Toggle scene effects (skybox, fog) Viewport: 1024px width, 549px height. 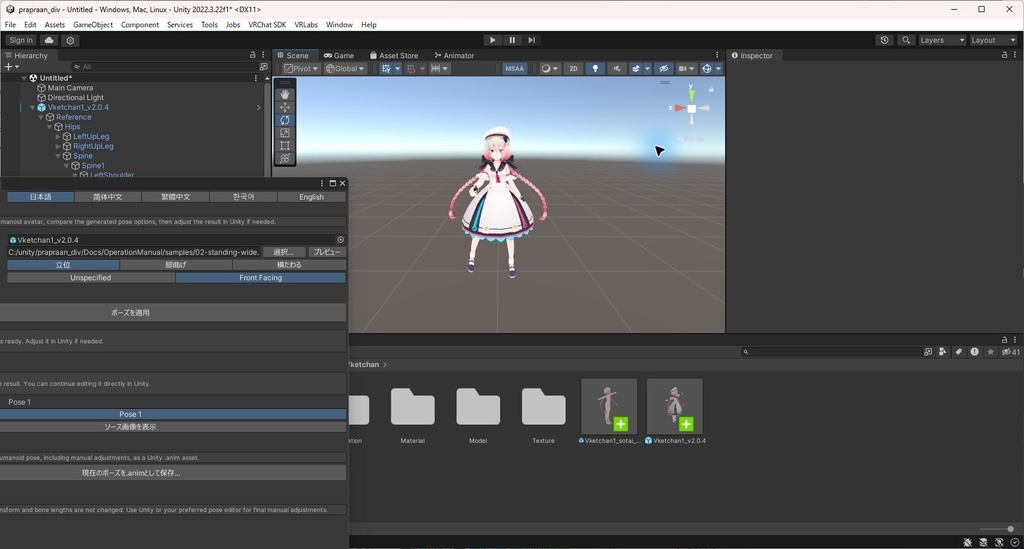click(x=635, y=69)
